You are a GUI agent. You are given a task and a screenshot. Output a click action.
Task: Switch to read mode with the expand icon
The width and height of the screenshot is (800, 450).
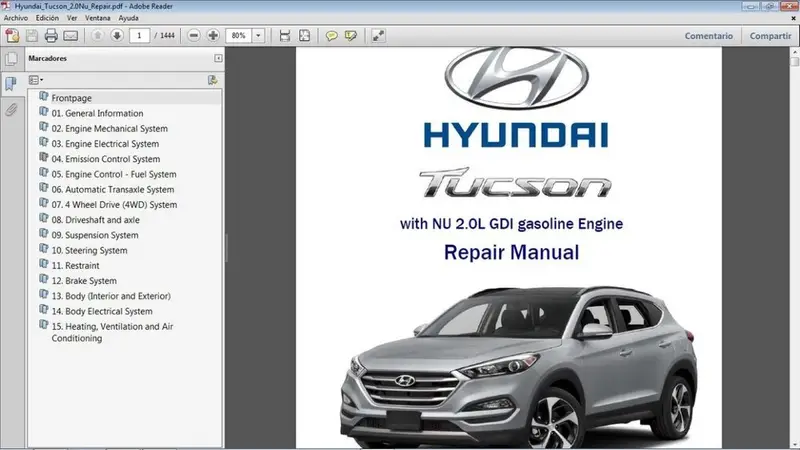(378, 36)
